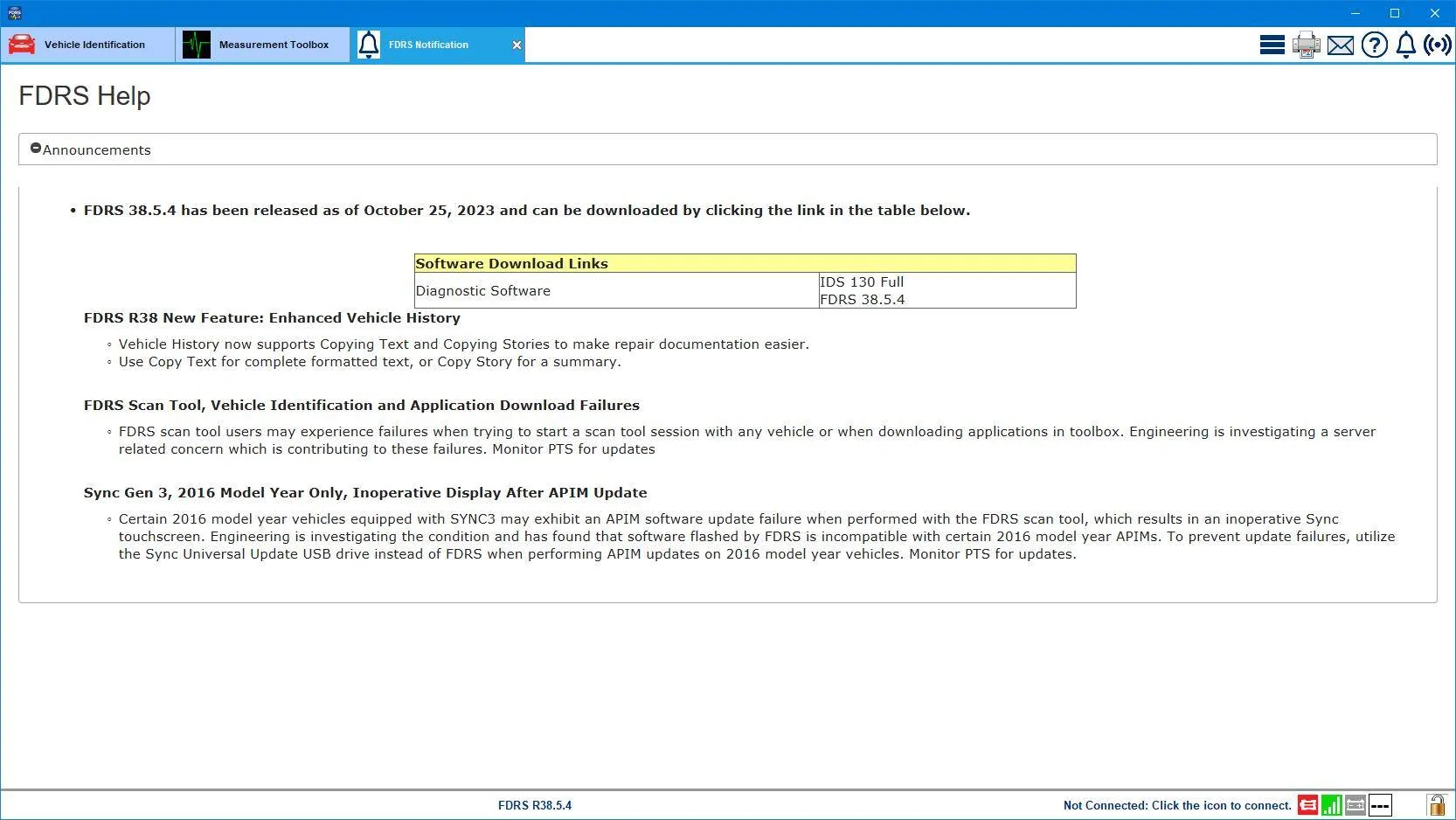Click 'Not Connected: Click the icon to connect.' text
The width and height of the screenshot is (1456, 820).
point(1177,805)
